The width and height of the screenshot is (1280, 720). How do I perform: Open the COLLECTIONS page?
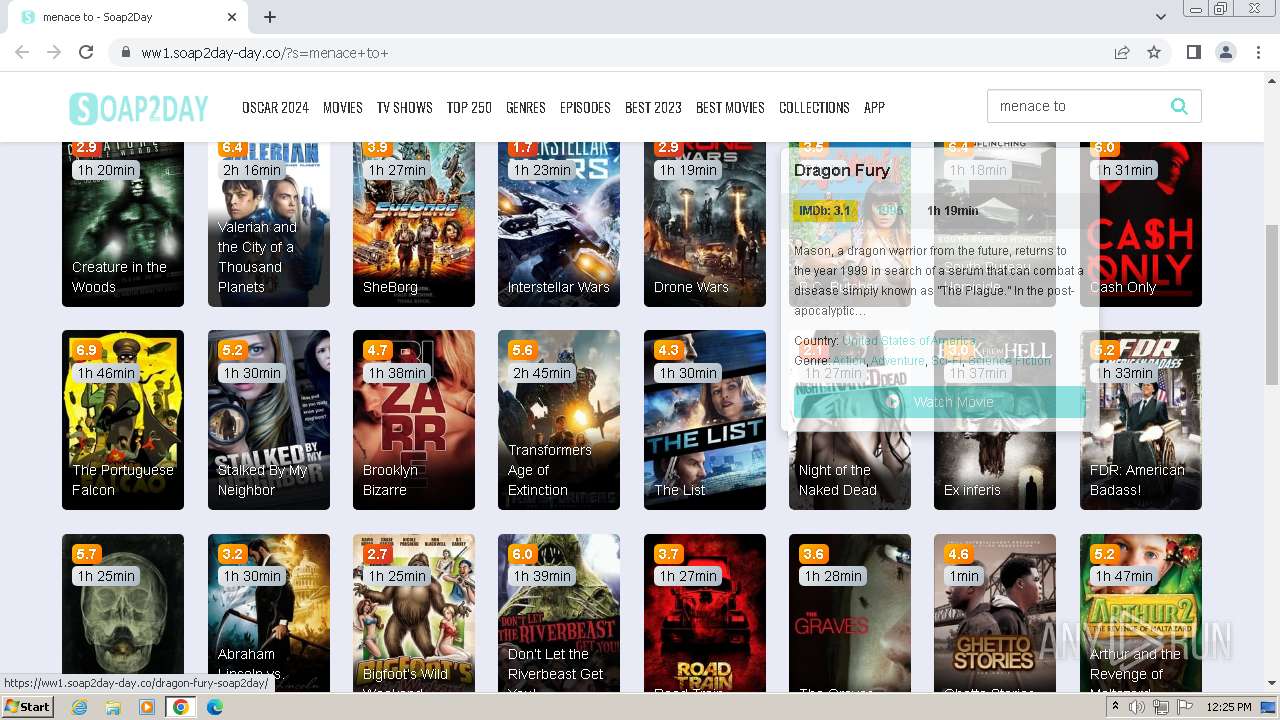(814, 108)
